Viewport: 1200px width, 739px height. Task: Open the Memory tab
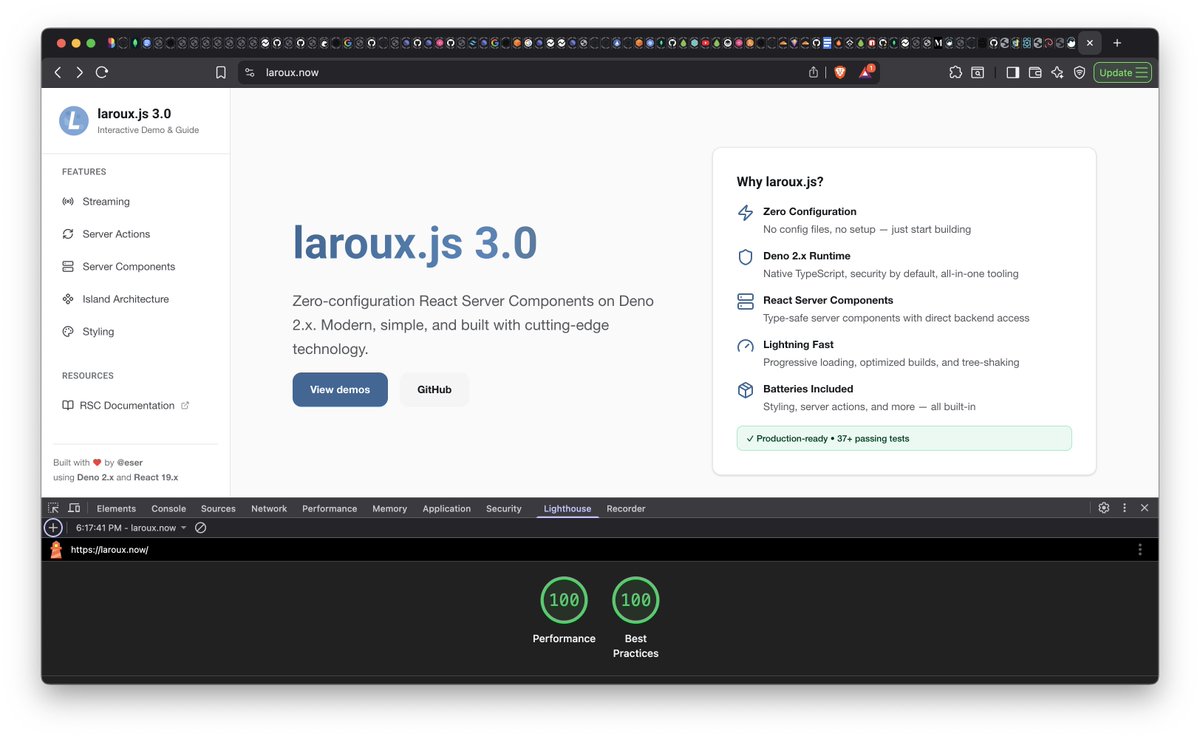(389, 508)
